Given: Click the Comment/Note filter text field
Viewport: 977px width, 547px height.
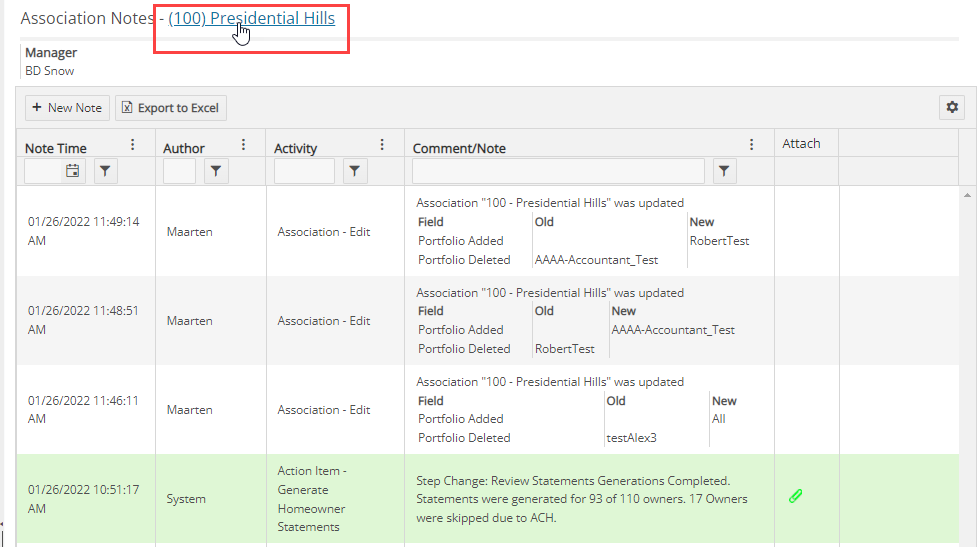Looking at the screenshot, I should [558, 171].
